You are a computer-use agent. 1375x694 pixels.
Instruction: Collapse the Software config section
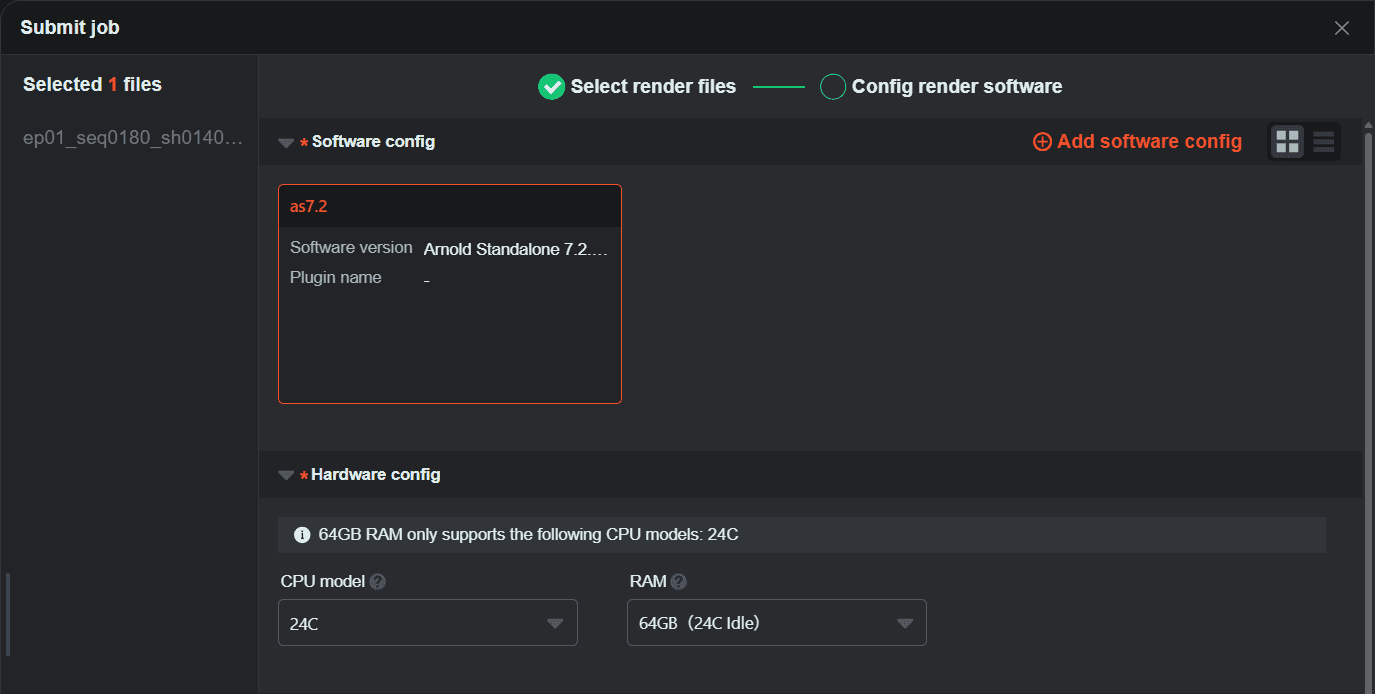[286, 143]
